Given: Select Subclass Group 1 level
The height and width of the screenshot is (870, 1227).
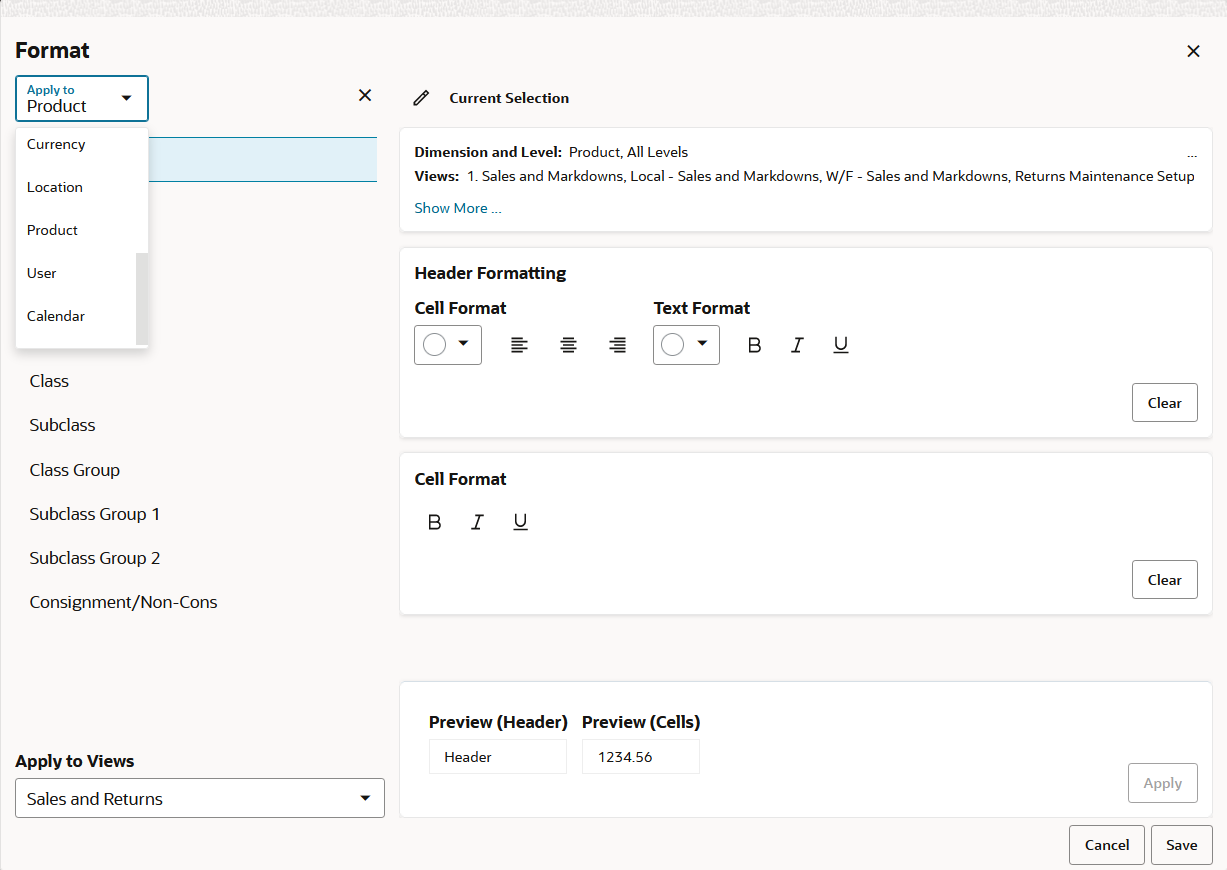Looking at the screenshot, I should [x=95, y=514].
